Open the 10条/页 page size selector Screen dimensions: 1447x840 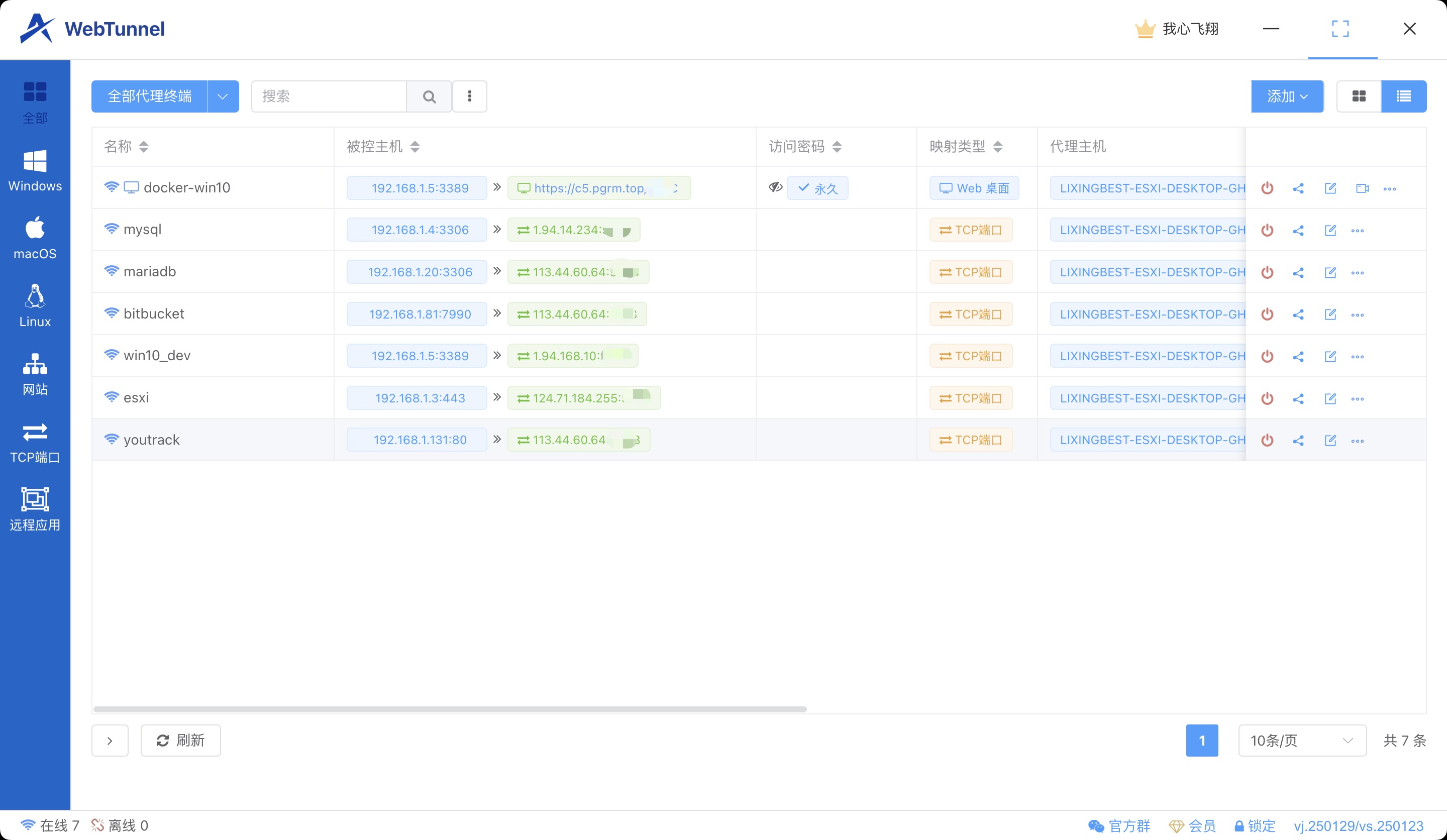click(1302, 741)
